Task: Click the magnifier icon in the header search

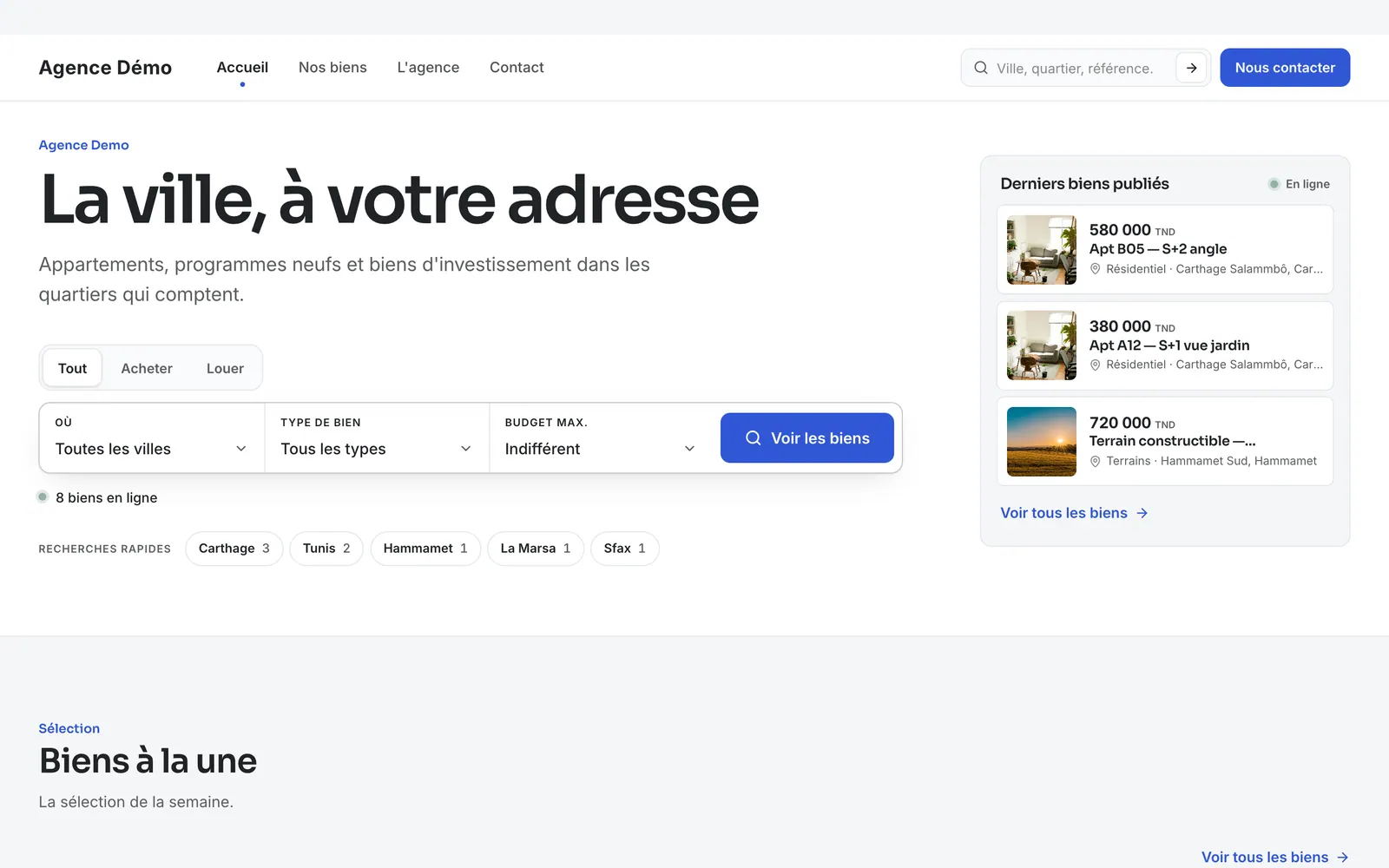Action: point(980,68)
